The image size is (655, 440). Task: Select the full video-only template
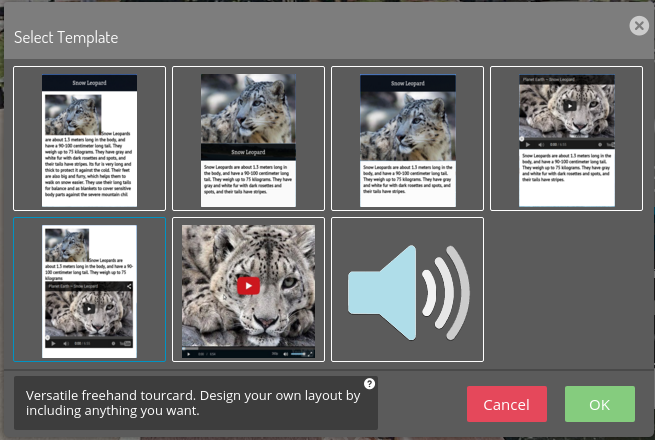pos(249,289)
